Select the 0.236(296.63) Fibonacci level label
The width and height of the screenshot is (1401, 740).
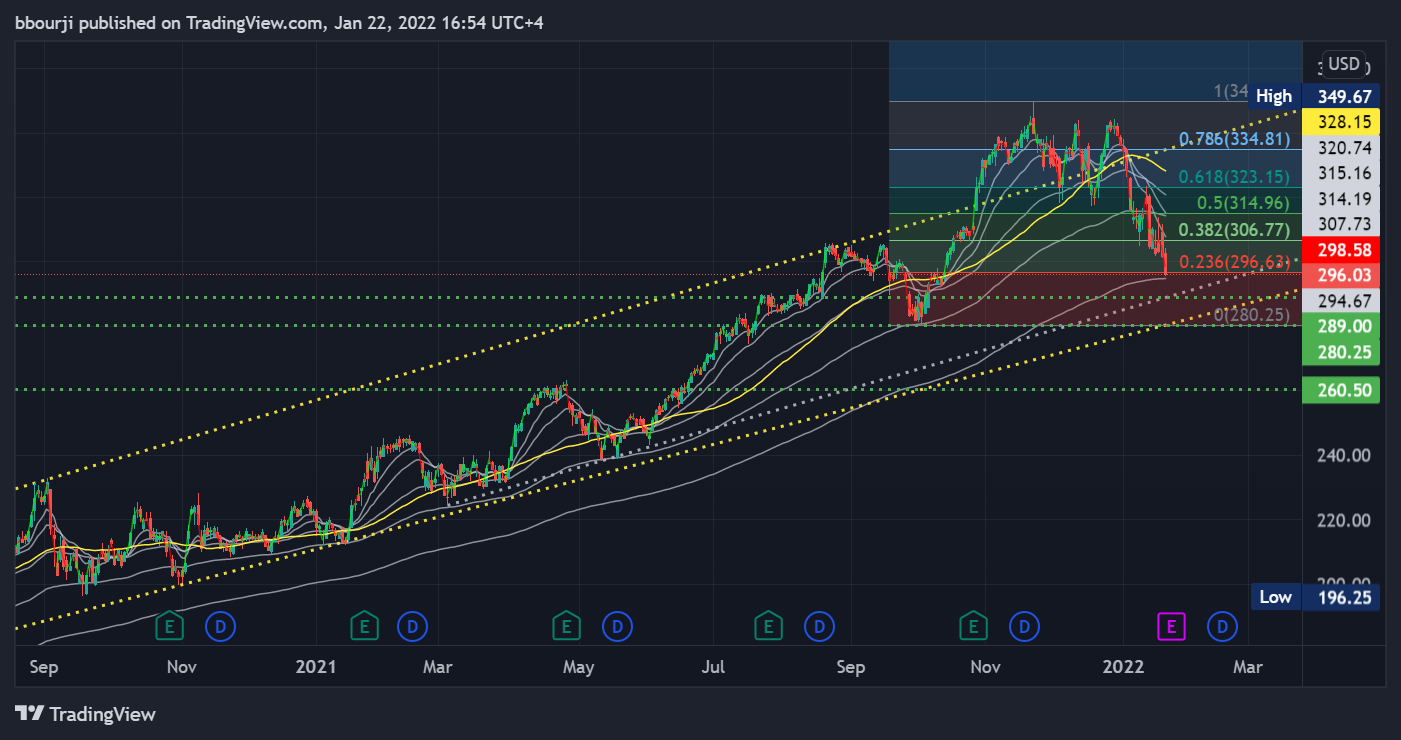coord(1234,262)
